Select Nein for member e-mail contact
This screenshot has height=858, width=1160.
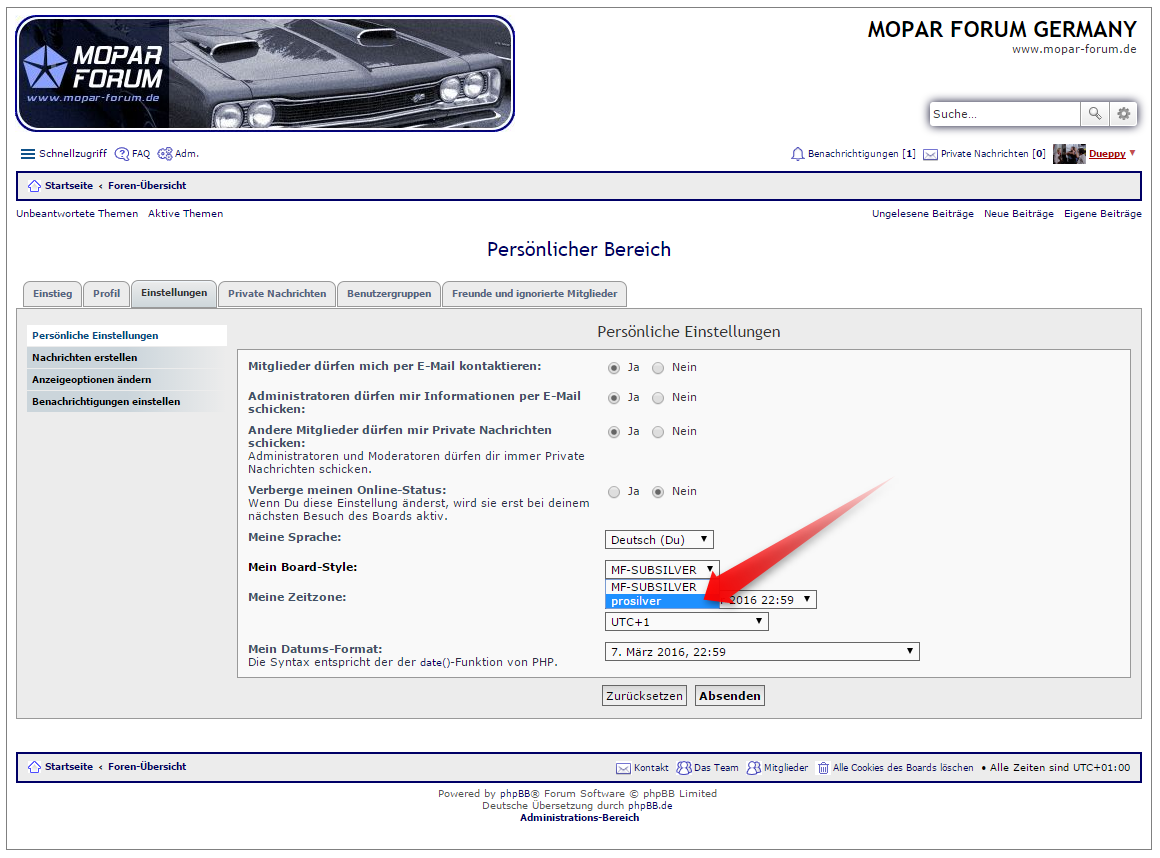658,368
